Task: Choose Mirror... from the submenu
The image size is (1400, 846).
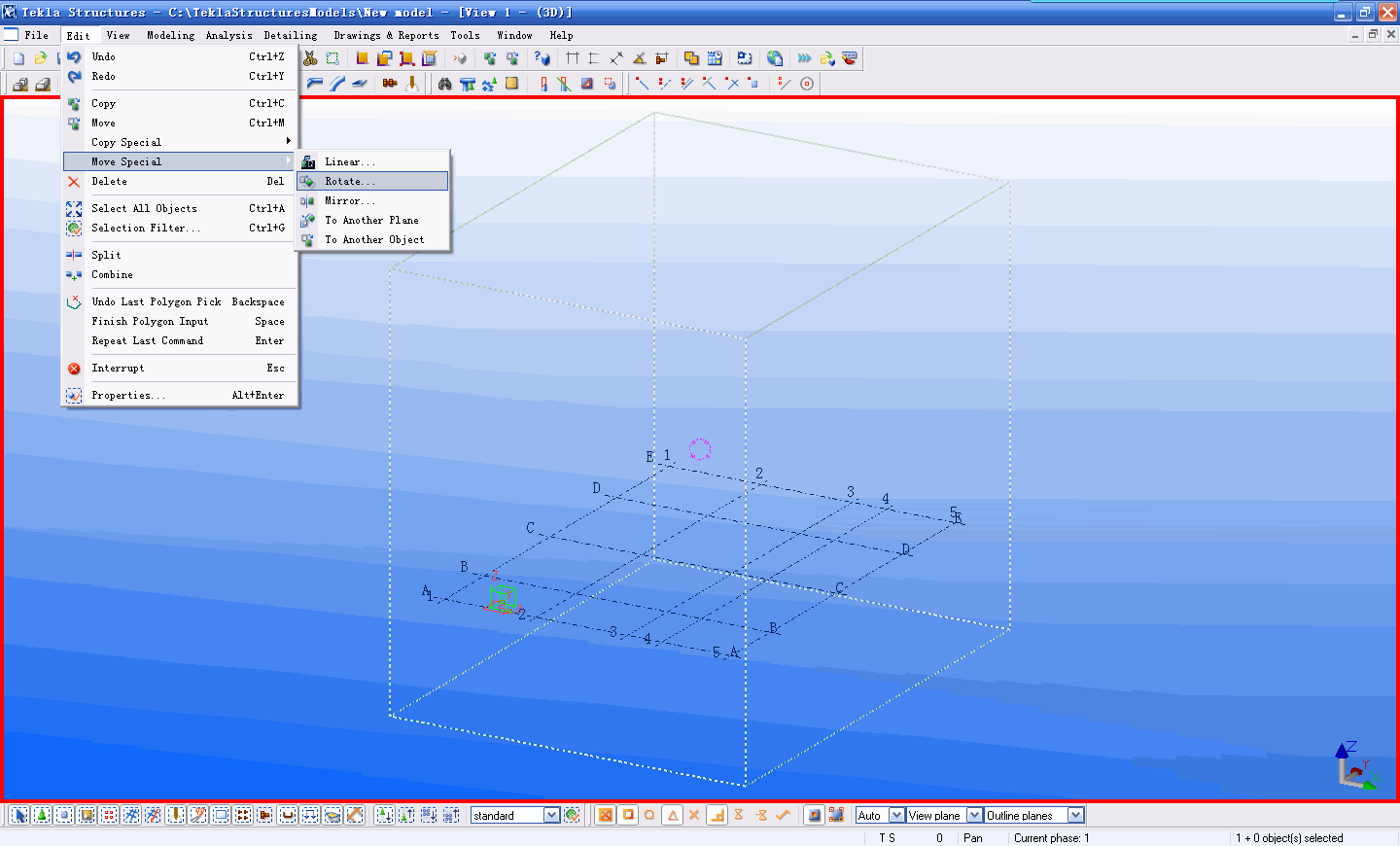Action: coord(373,200)
